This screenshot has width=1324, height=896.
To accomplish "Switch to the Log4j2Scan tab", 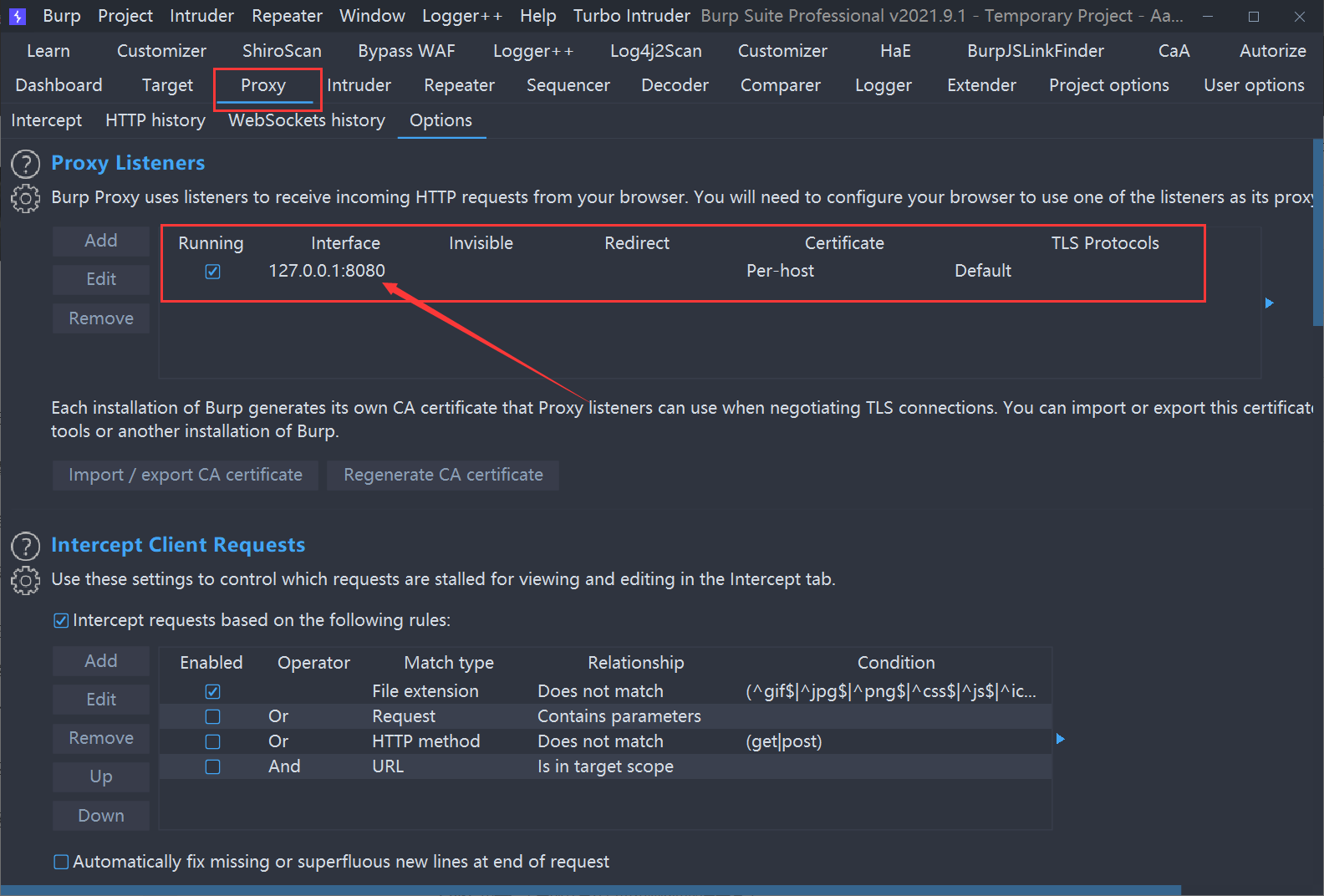I will 655,51.
